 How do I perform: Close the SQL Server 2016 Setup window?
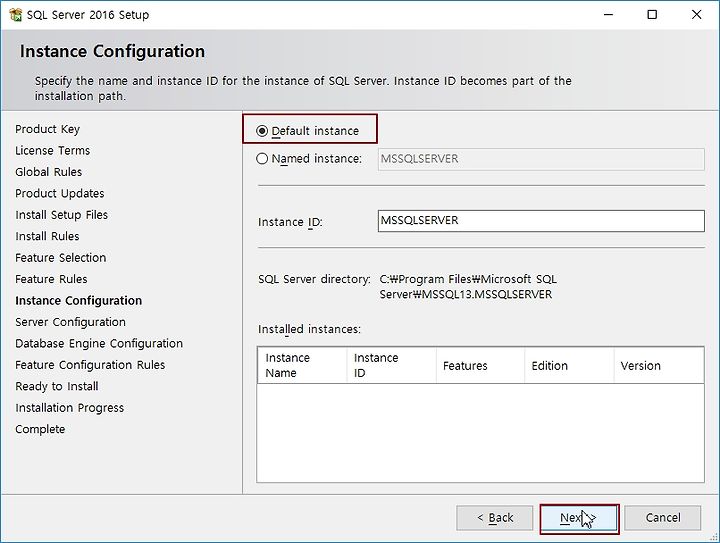(696, 15)
